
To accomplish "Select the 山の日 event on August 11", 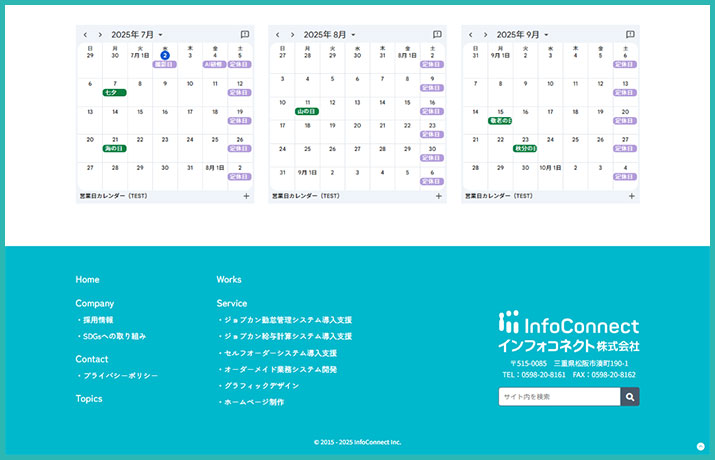I will point(306,111).
